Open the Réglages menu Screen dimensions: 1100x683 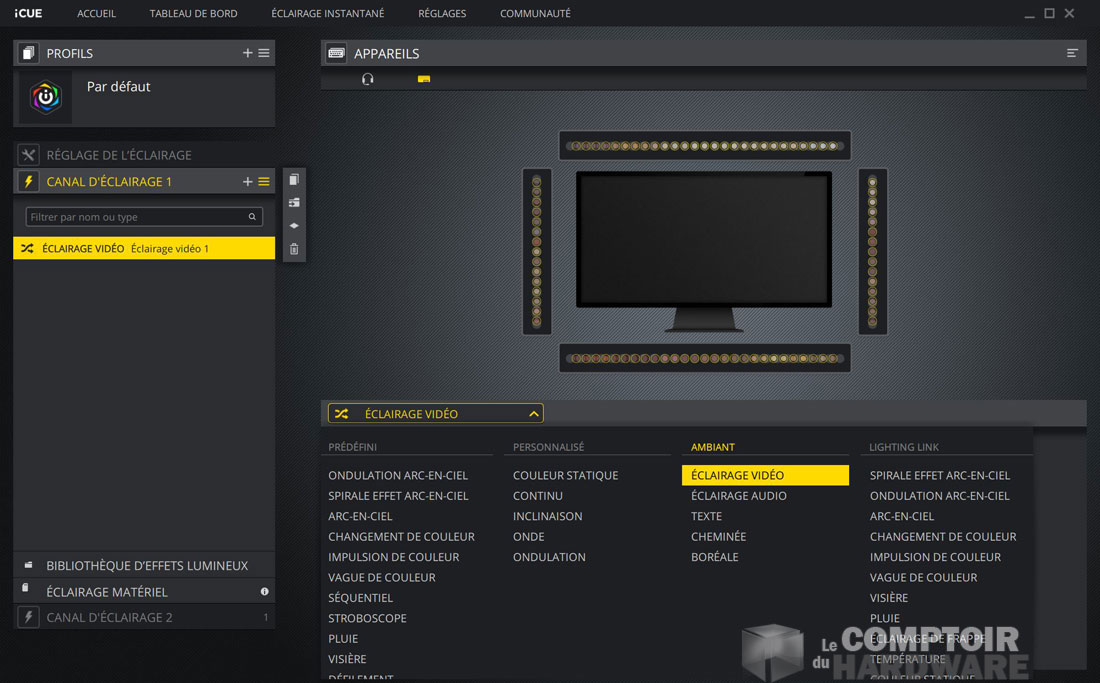tap(442, 14)
